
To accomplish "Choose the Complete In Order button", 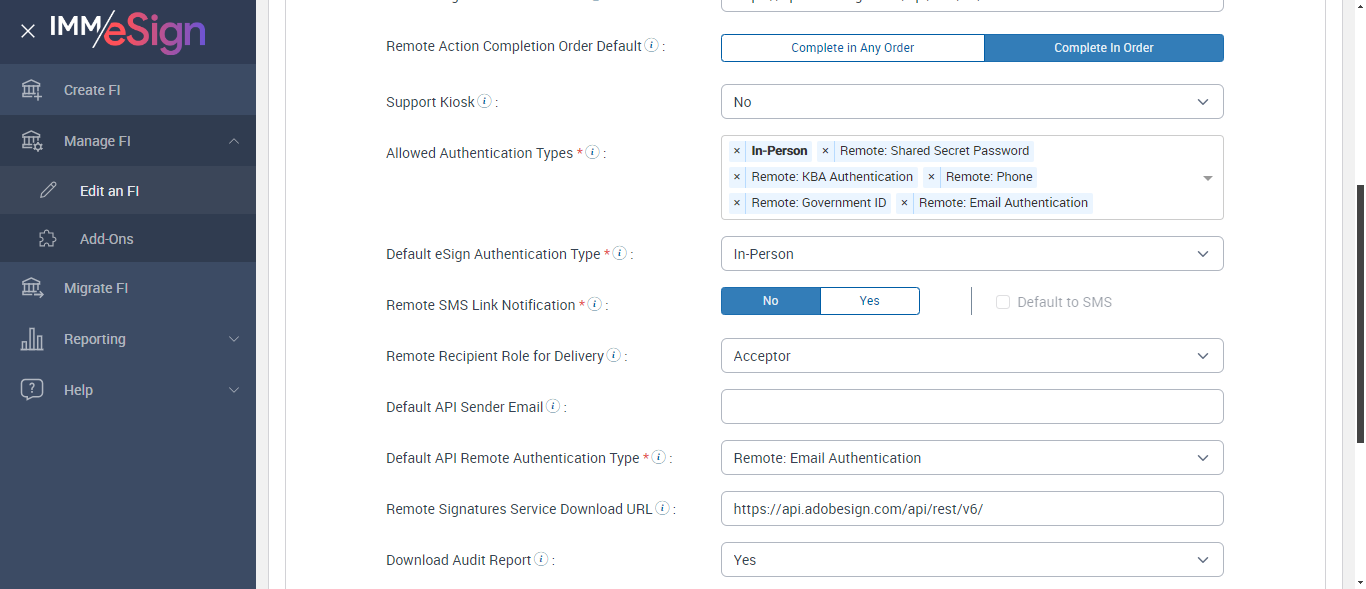I will tap(1103, 48).
